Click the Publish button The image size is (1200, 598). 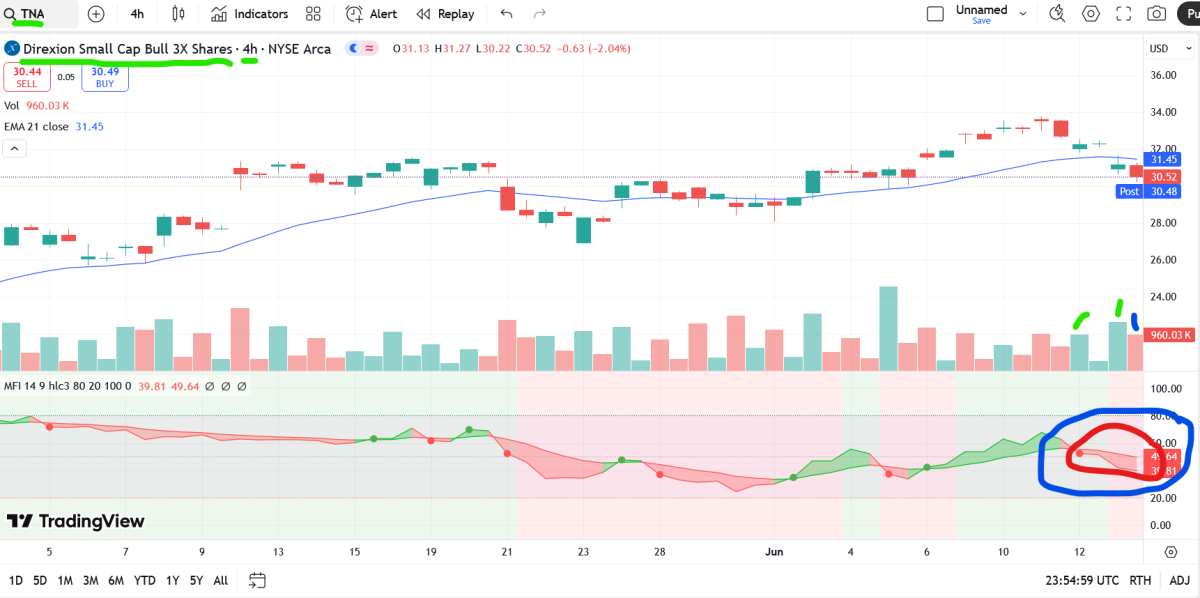point(1188,14)
